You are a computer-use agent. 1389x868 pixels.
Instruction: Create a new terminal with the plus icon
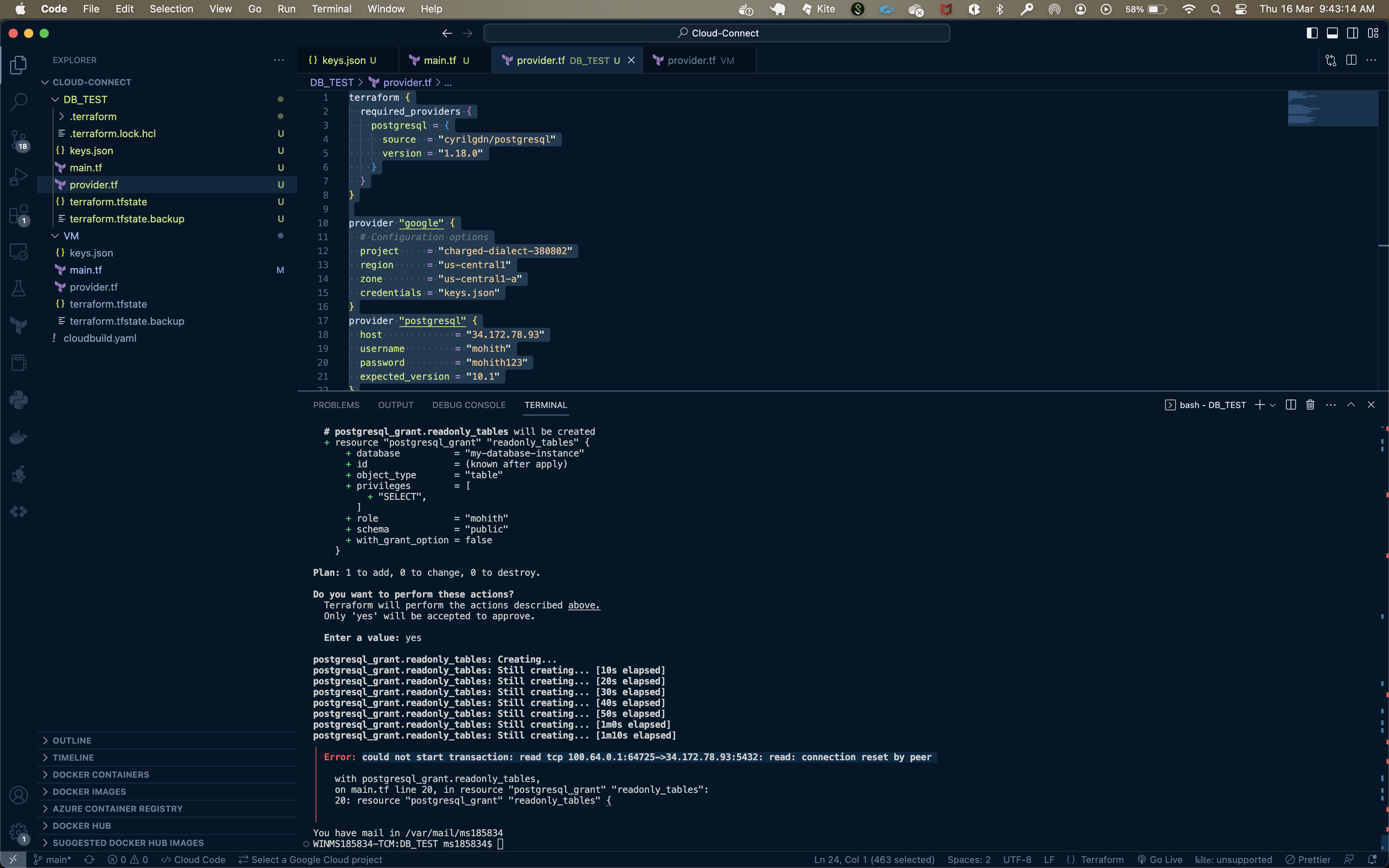coord(1259,405)
